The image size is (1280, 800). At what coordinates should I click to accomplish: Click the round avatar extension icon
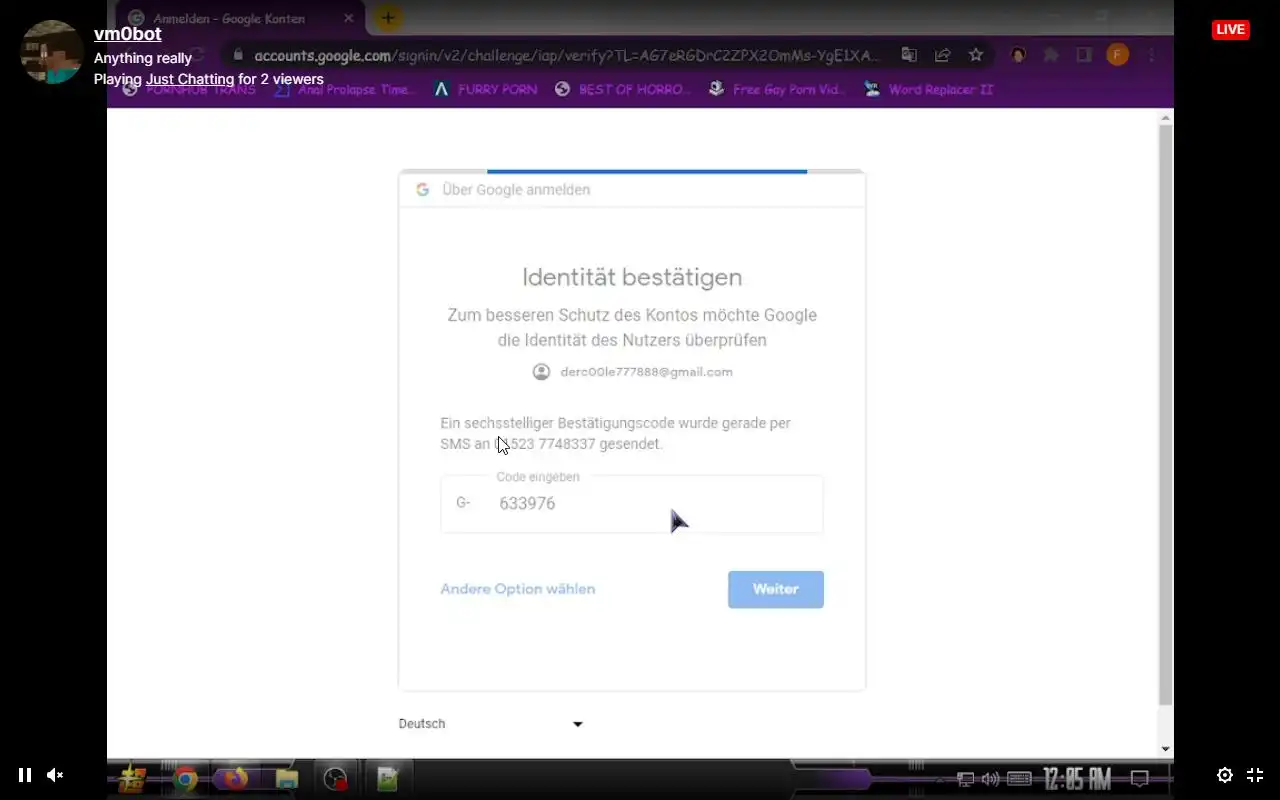pos(1018,55)
